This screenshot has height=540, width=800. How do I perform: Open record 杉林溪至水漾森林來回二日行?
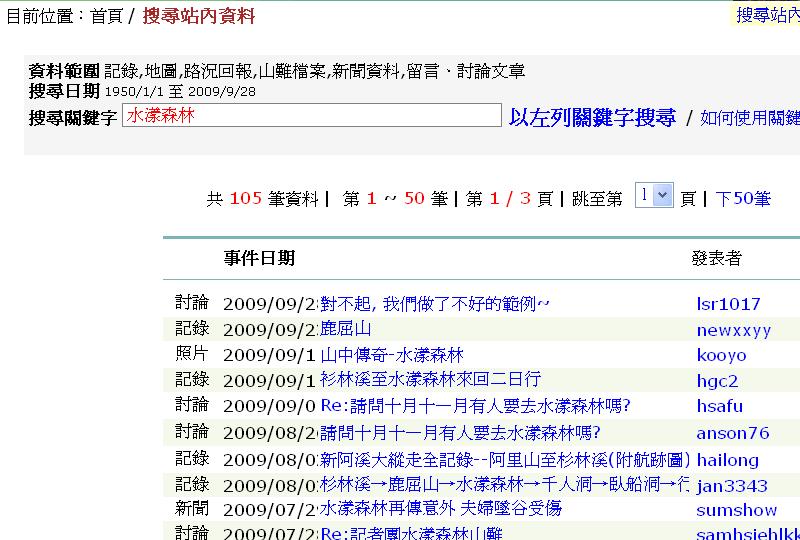pos(430,380)
